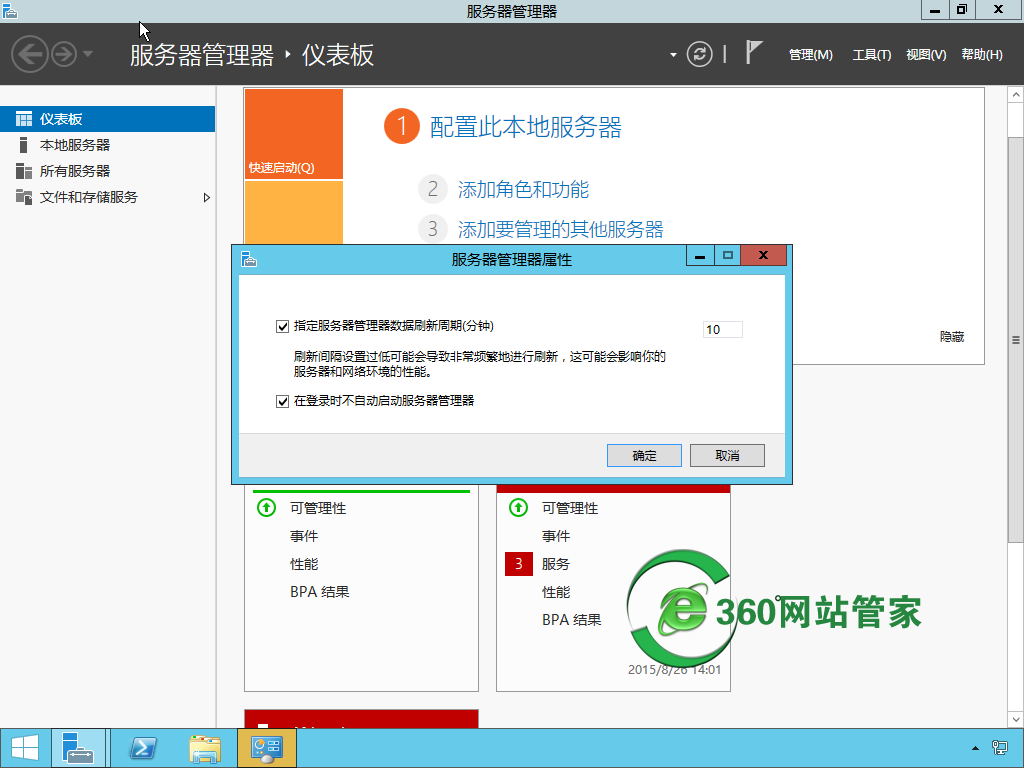Open the 添加要管理的其他服务器 link
This screenshot has width=1024, height=768.
(560, 229)
